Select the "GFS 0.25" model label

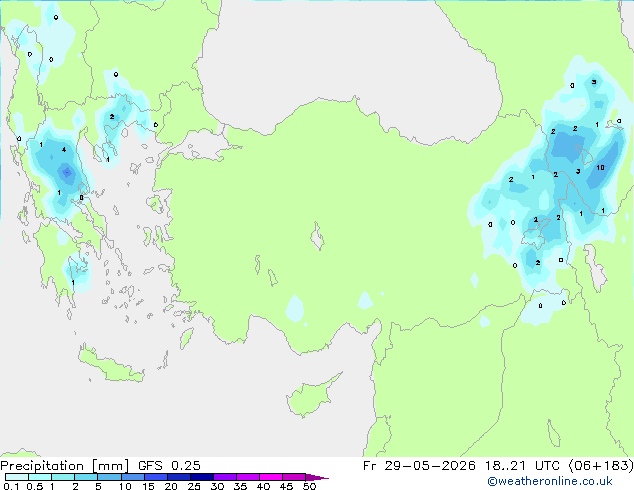tap(169, 466)
